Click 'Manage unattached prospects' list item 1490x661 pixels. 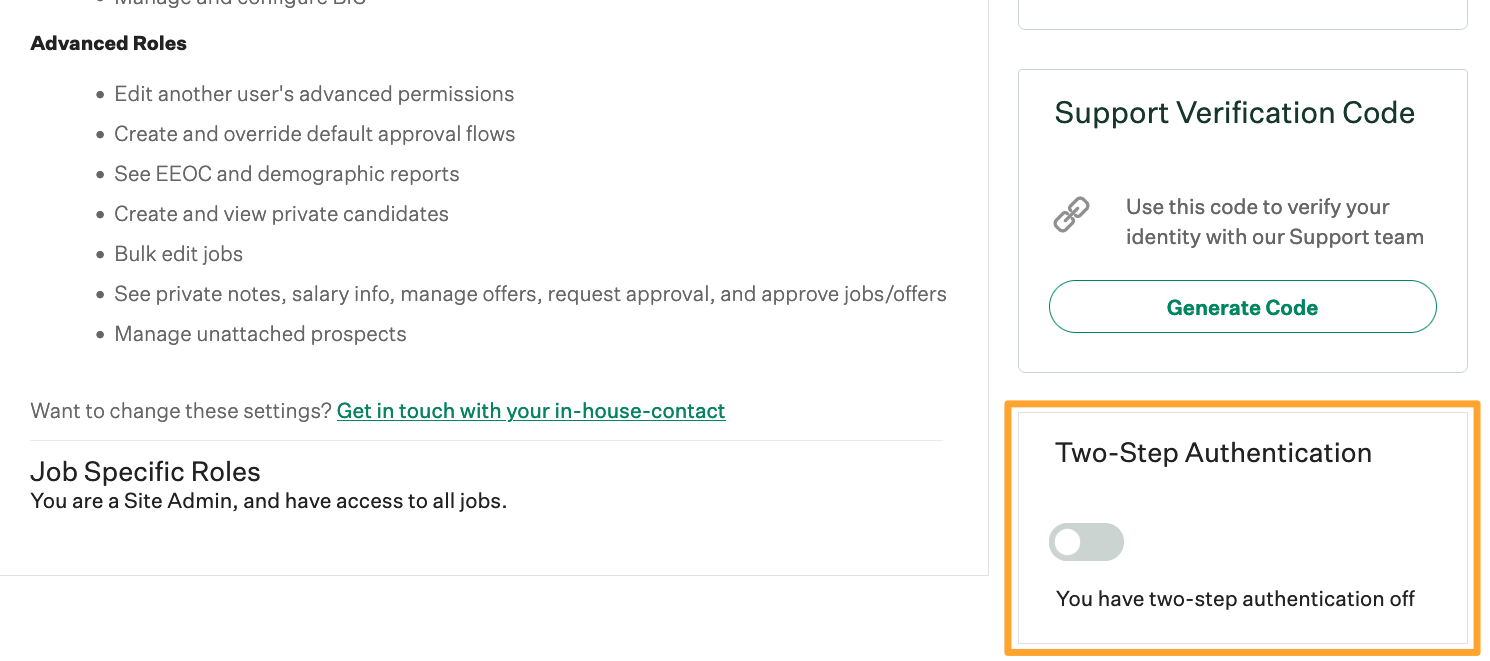tap(260, 334)
